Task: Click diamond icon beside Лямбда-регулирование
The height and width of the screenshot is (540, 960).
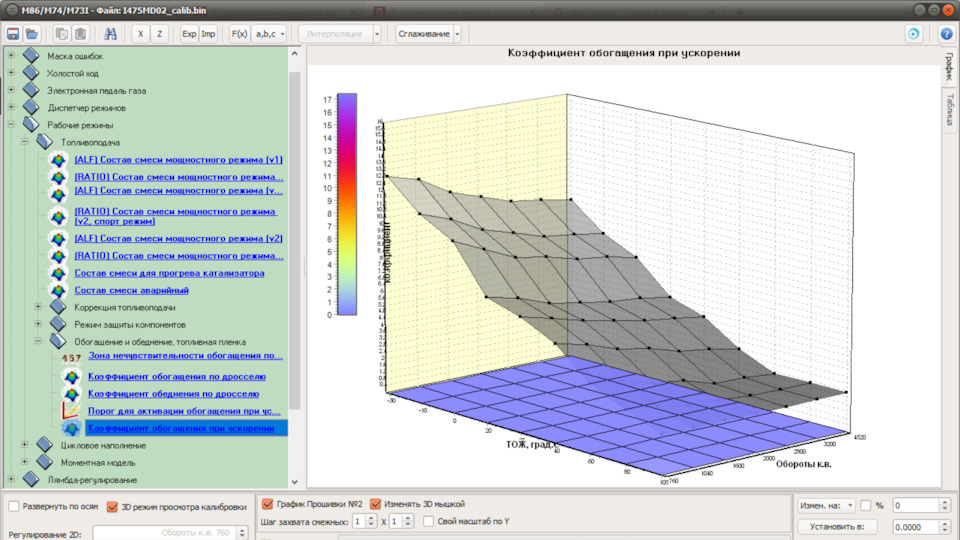Action: coord(31,479)
